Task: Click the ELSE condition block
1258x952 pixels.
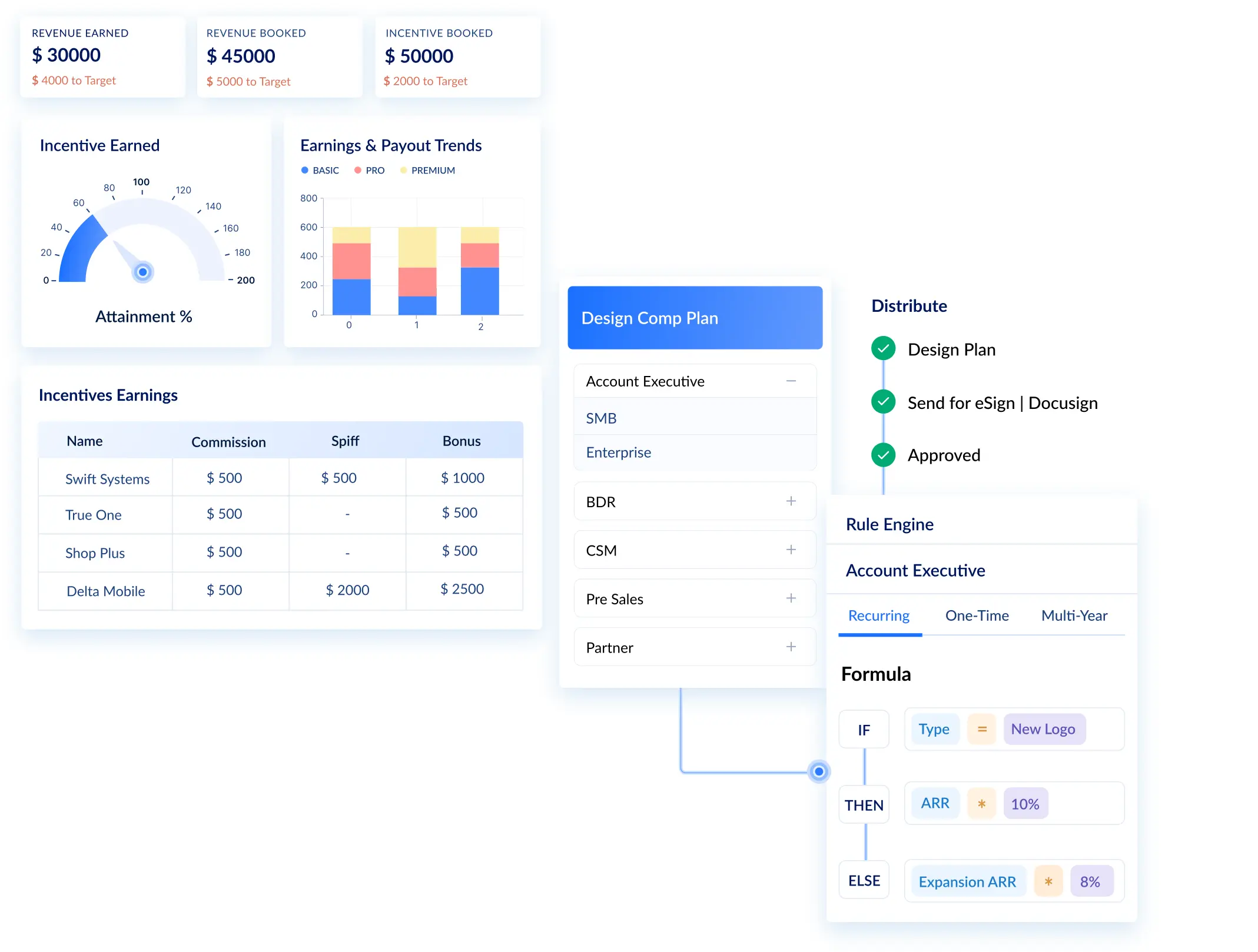Action: pos(864,880)
